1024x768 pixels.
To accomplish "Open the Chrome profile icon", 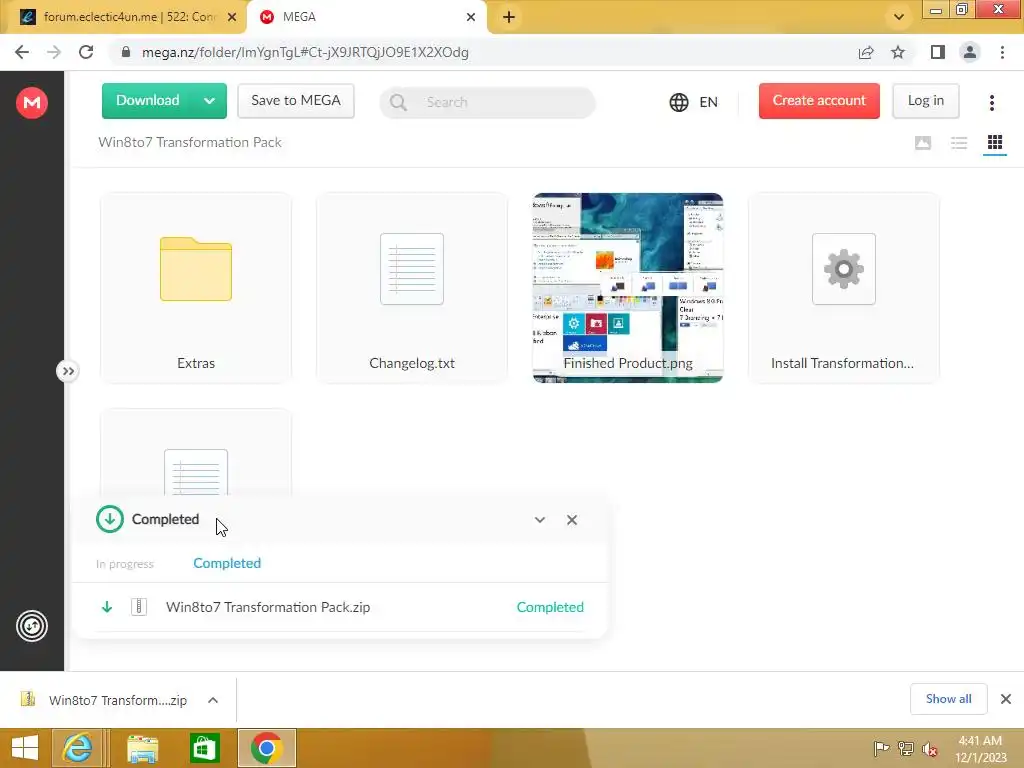I will click(x=970, y=52).
